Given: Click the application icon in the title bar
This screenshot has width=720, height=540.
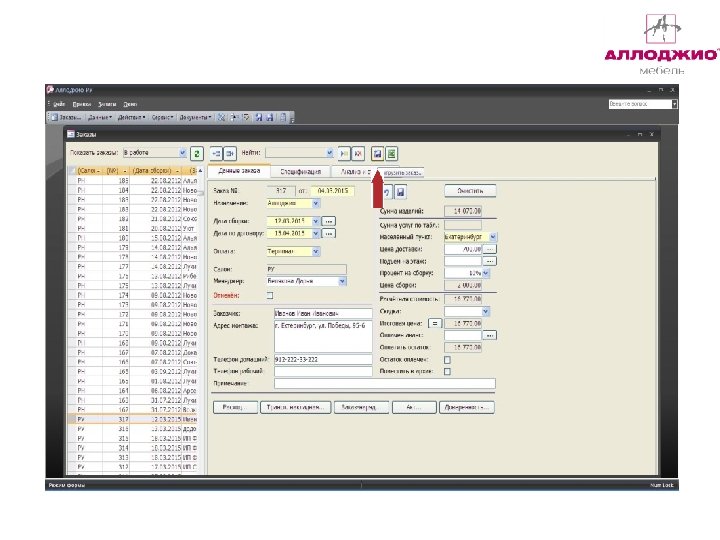Looking at the screenshot, I should click(x=50, y=90).
